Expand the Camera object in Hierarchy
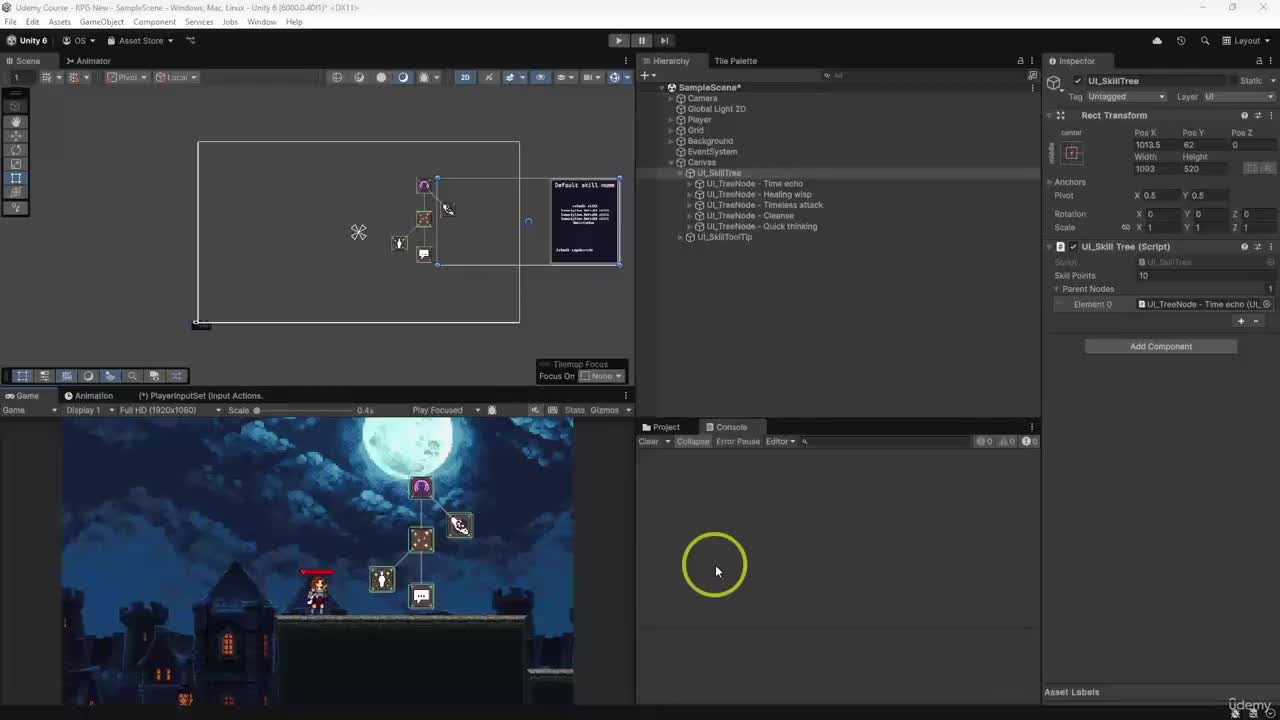Image resolution: width=1280 pixels, height=720 pixels. pos(671,98)
